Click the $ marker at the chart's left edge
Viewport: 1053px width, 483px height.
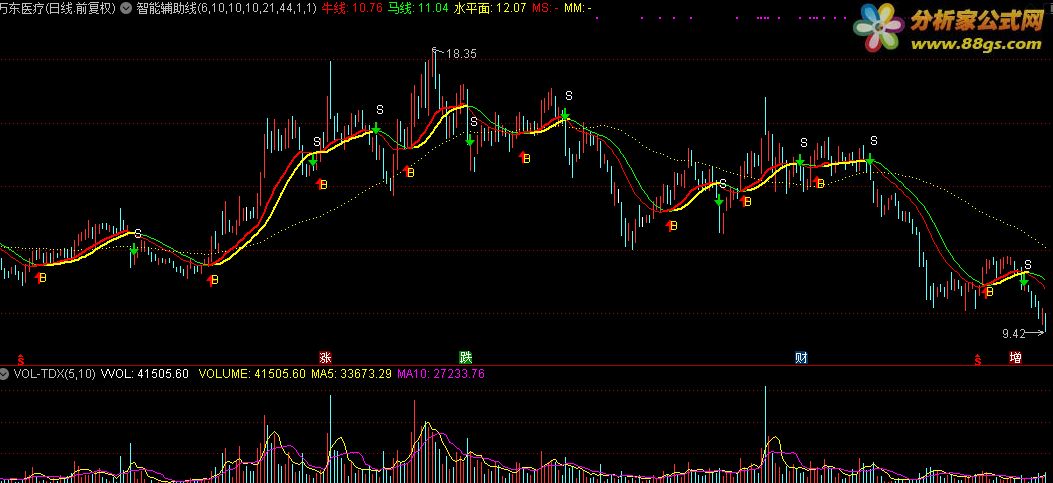(21, 359)
